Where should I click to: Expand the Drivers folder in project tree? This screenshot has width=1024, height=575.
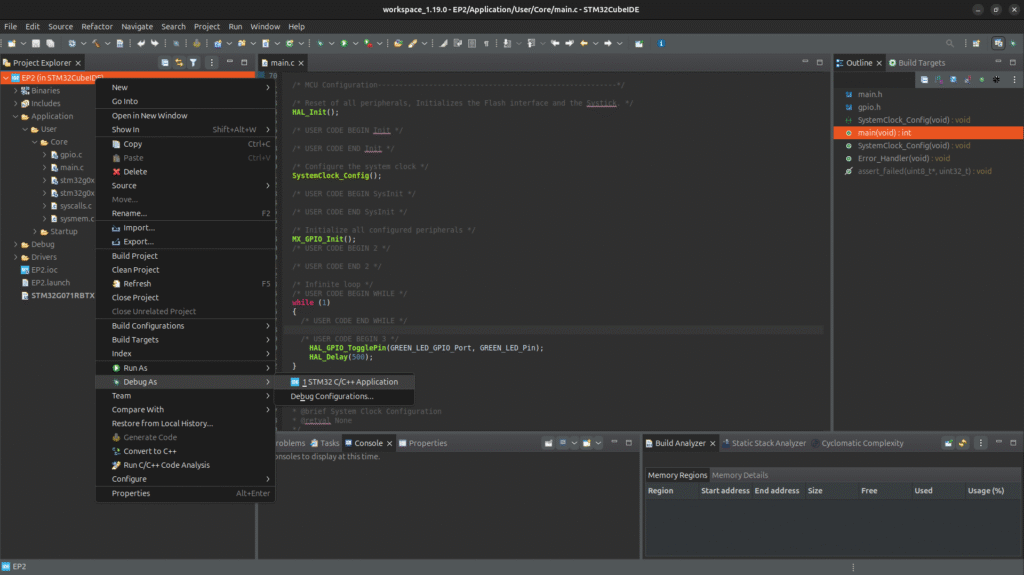point(16,257)
